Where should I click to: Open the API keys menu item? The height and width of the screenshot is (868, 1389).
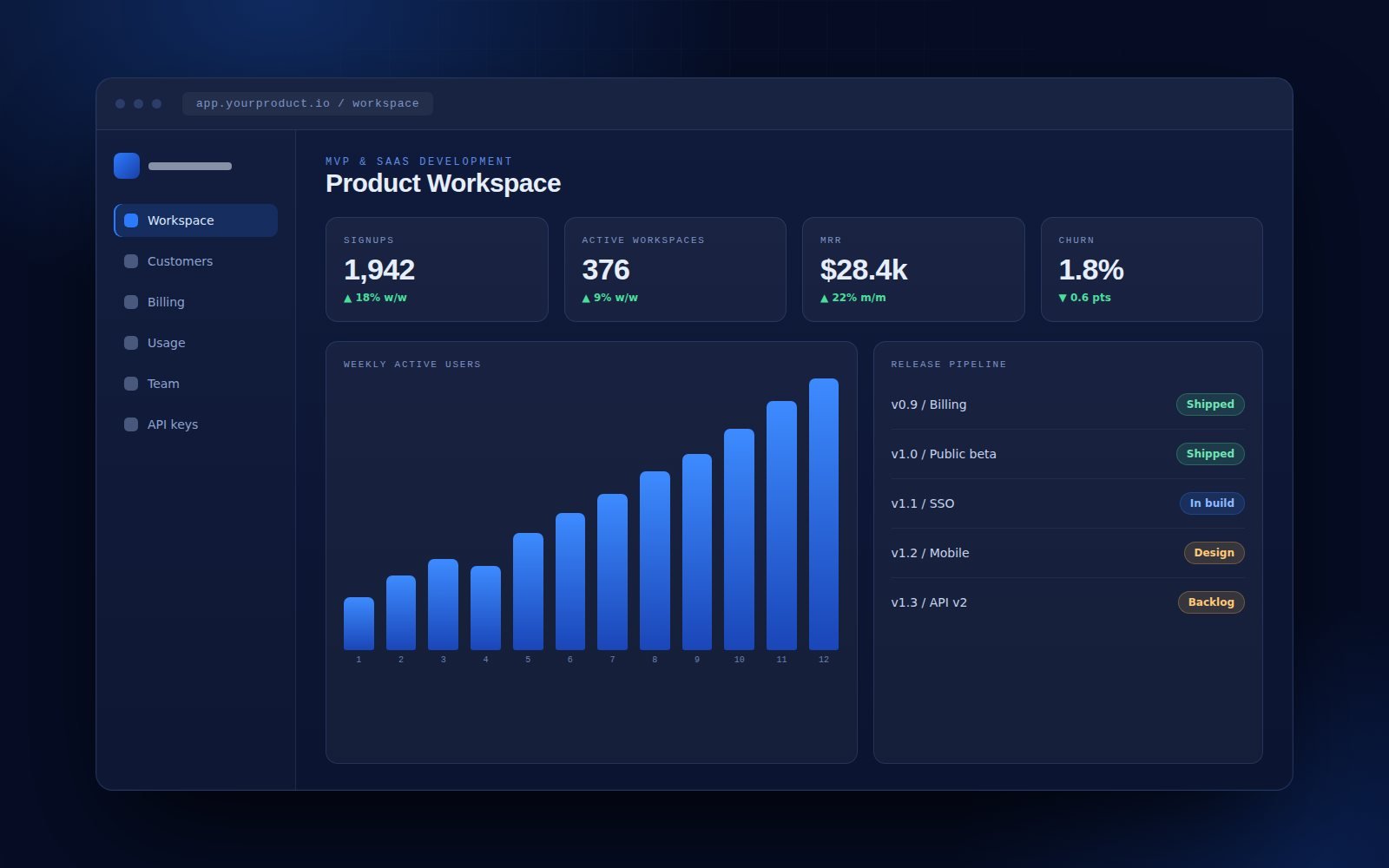[x=196, y=424]
